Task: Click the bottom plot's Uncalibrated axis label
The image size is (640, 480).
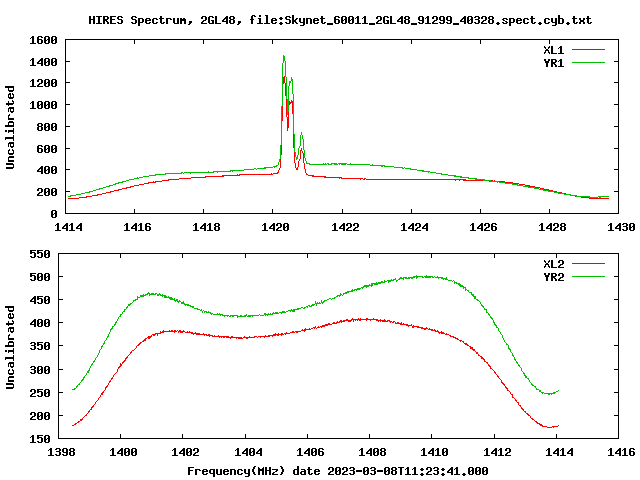Action: 10,347
